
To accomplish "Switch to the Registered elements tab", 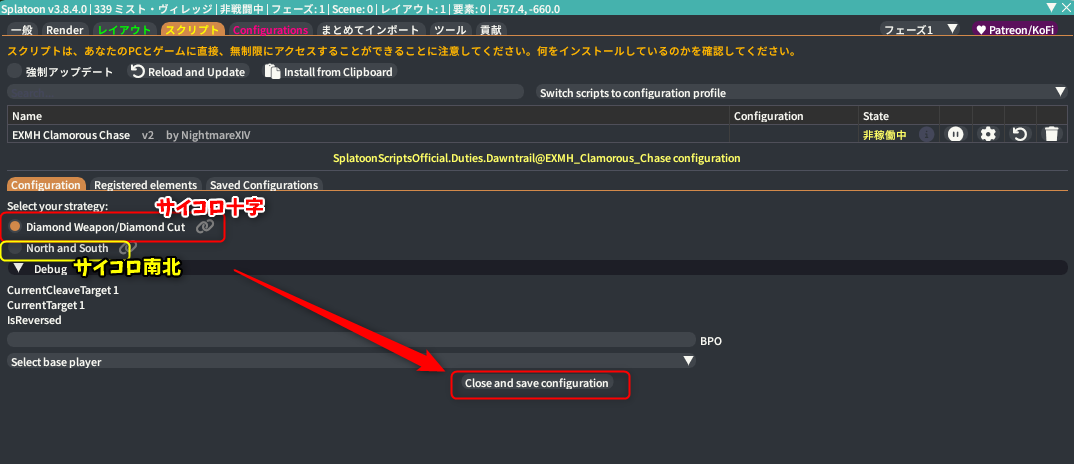I will [x=145, y=185].
